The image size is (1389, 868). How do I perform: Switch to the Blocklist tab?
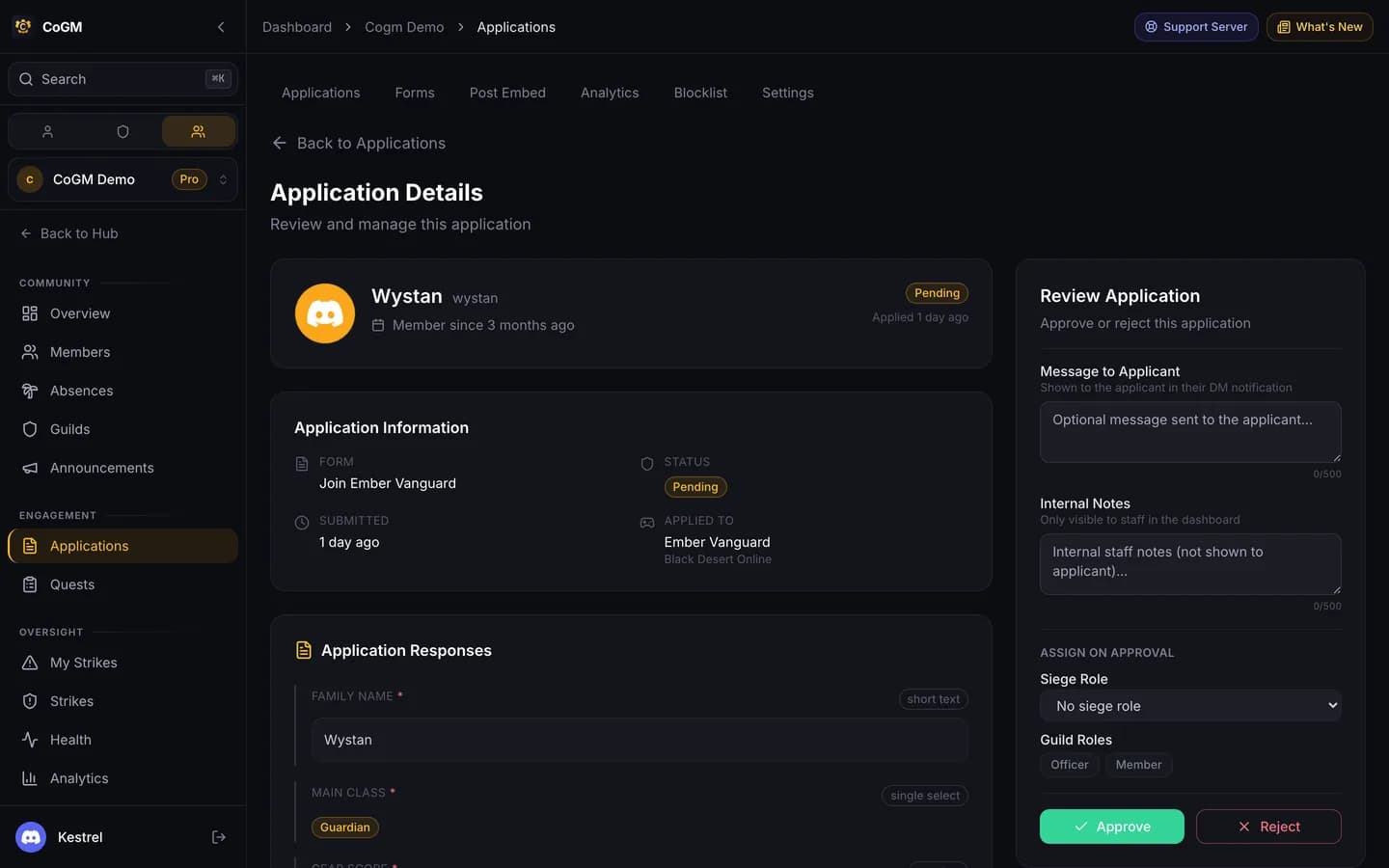pos(700,93)
